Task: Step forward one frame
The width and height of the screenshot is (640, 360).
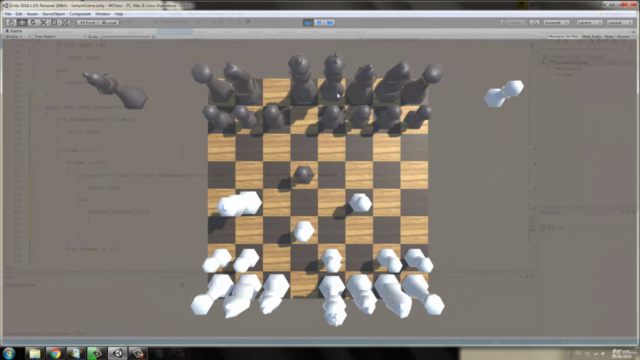Action: coord(330,22)
